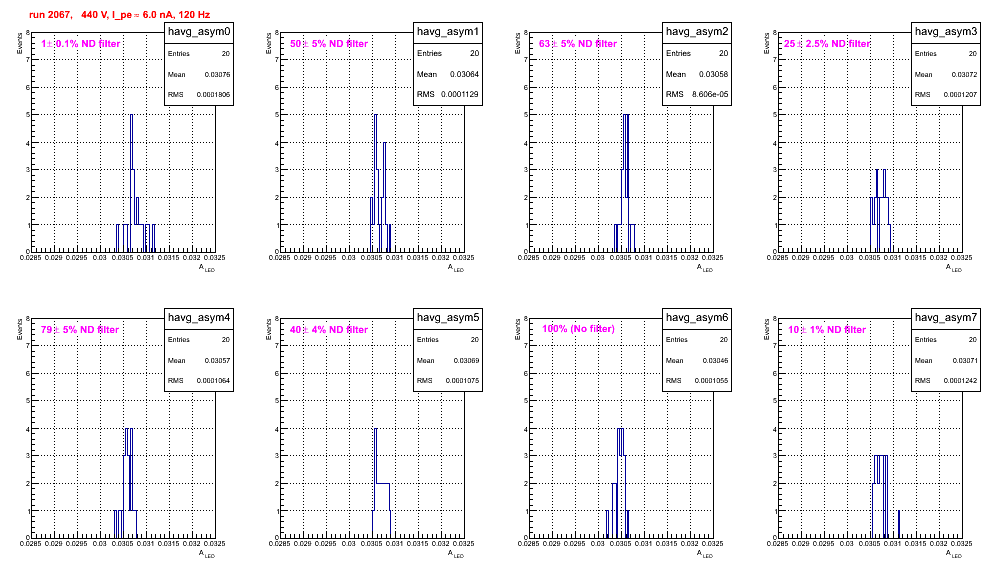The image size is (996, 572).
Task: Click the run 2067 title text
Action: point(119,15)
